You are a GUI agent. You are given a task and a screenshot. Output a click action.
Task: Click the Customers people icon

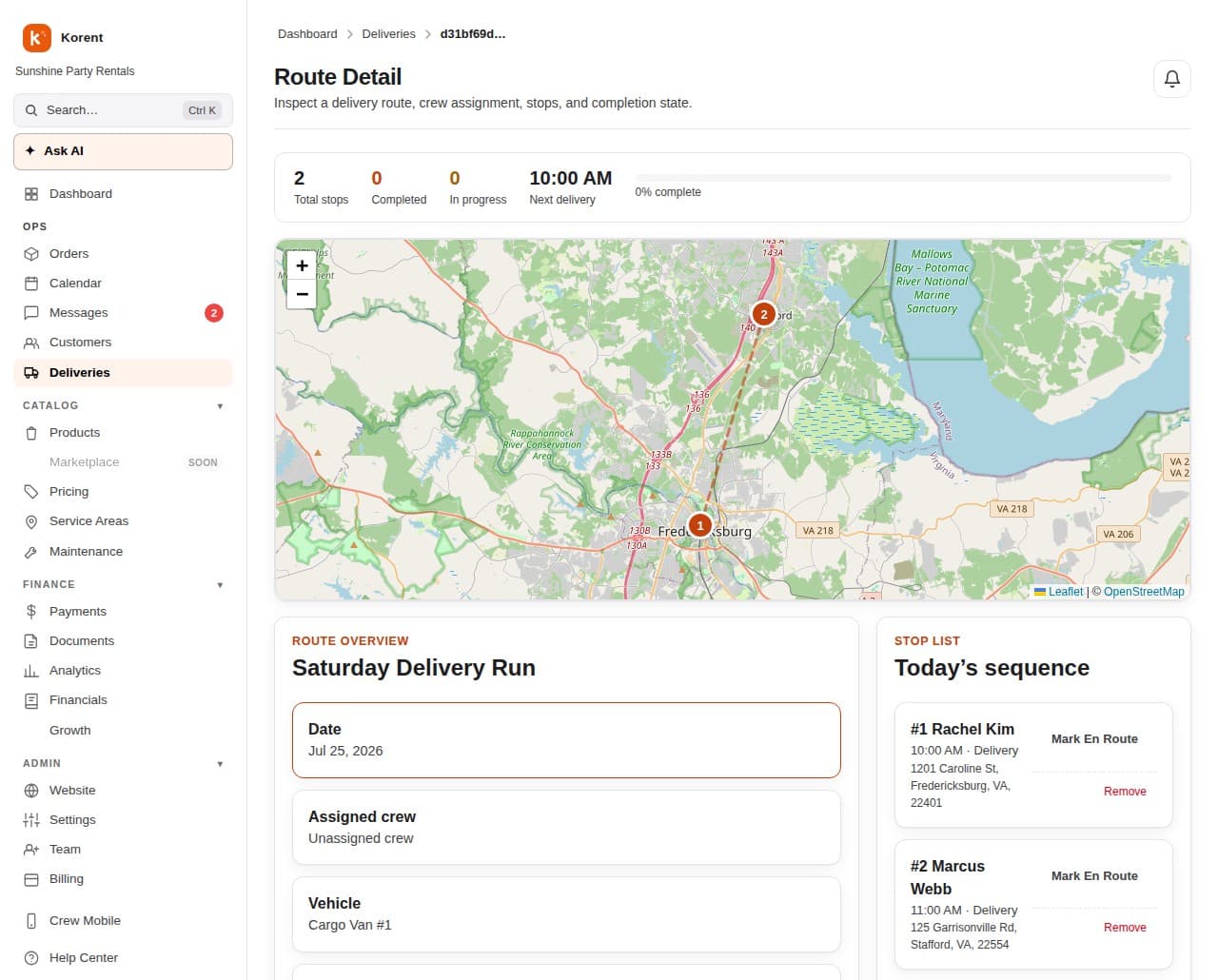[x=31, y=343]
